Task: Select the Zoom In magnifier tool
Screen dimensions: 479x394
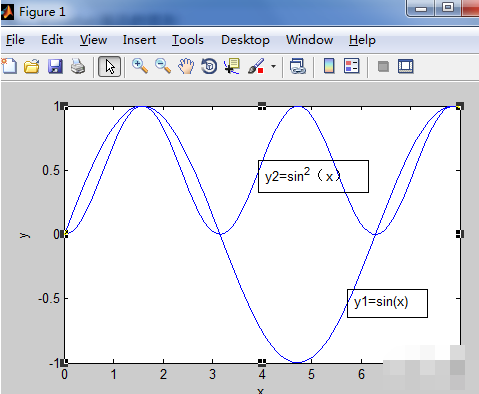Action: pos(140,66)
